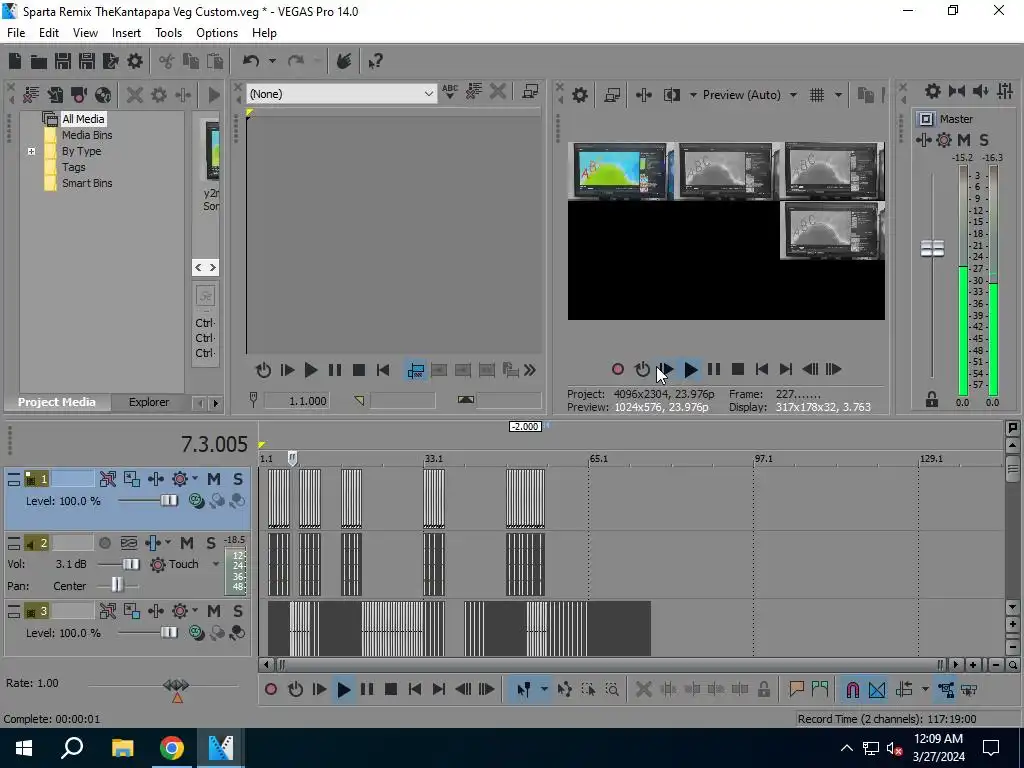Viewport: 1024px width, 768px height.
Task: Open edit tool dropdown arrow
Action: 543,689
